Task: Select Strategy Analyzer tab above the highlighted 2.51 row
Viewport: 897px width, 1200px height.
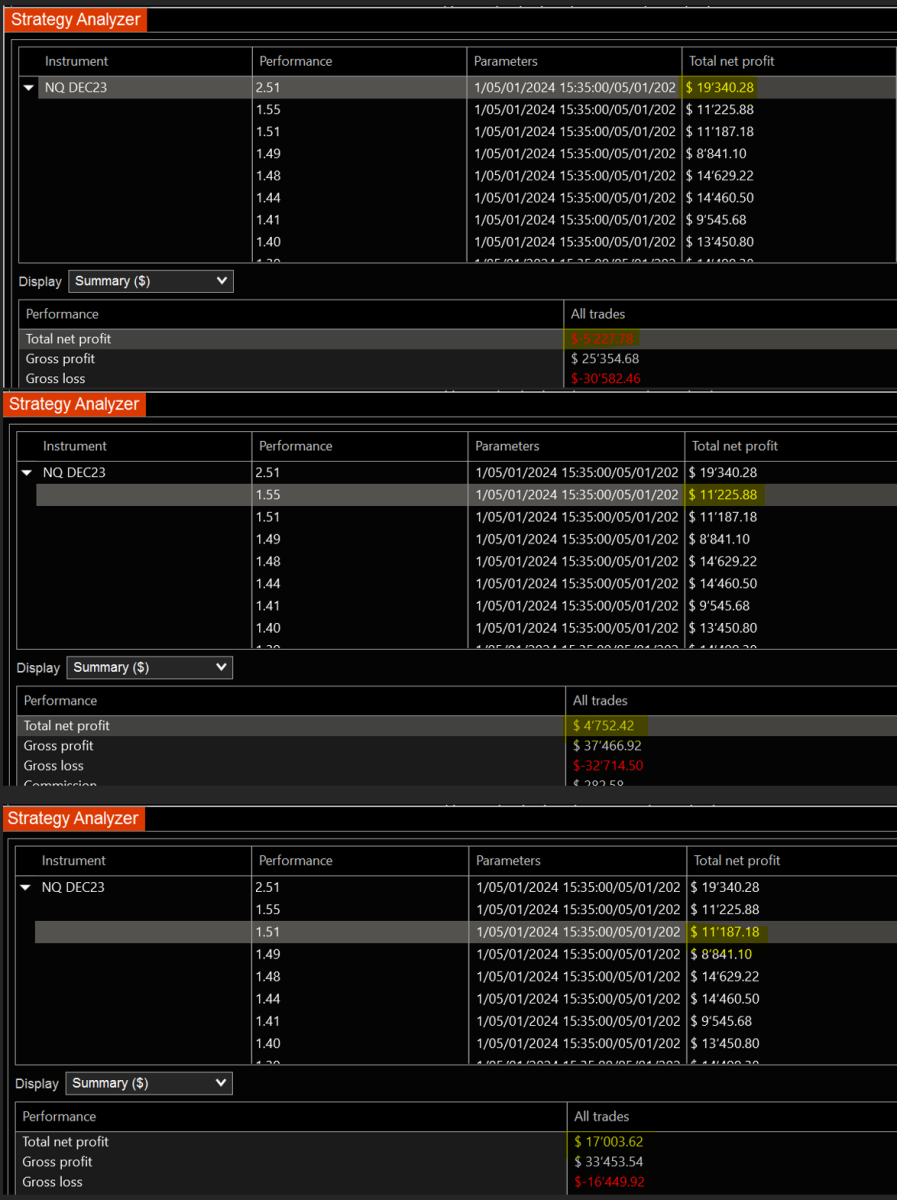Action: [75, 19]
